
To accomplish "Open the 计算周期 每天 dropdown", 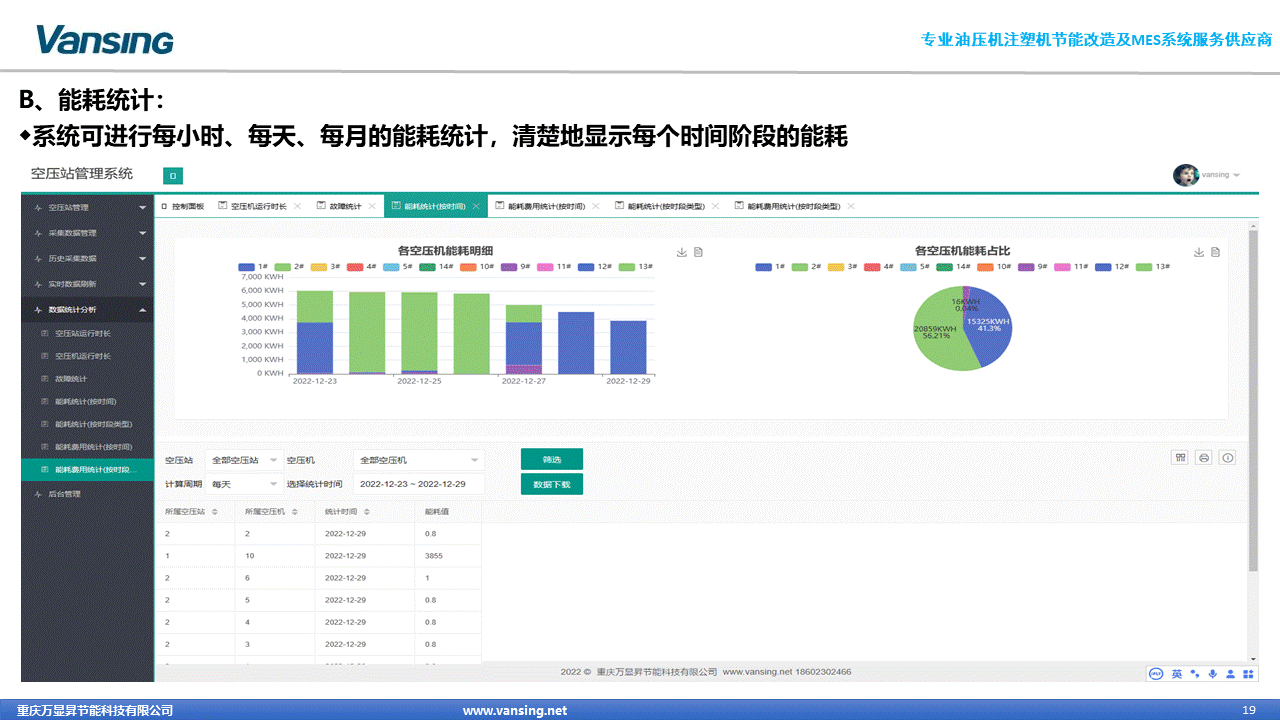I will coord(245,484).
